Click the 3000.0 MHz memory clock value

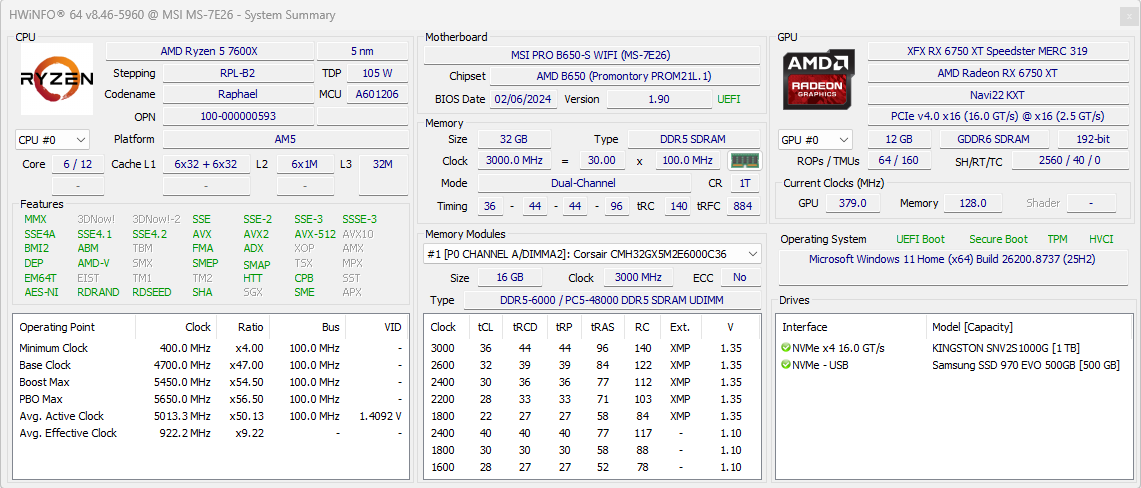(514, 161)
